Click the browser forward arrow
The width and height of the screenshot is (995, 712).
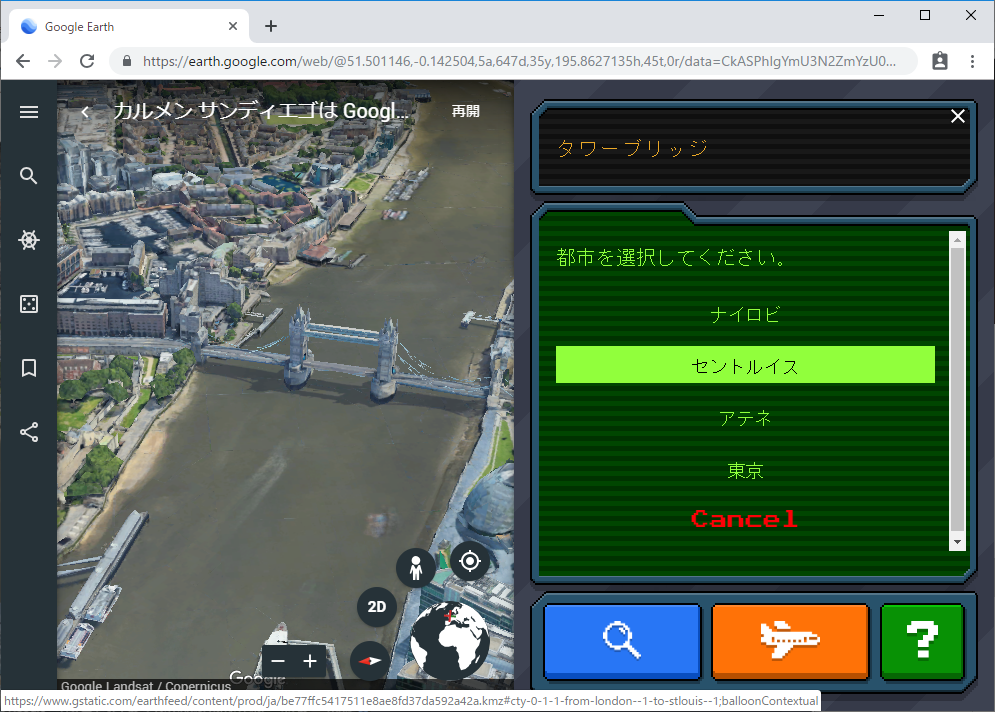55,61
